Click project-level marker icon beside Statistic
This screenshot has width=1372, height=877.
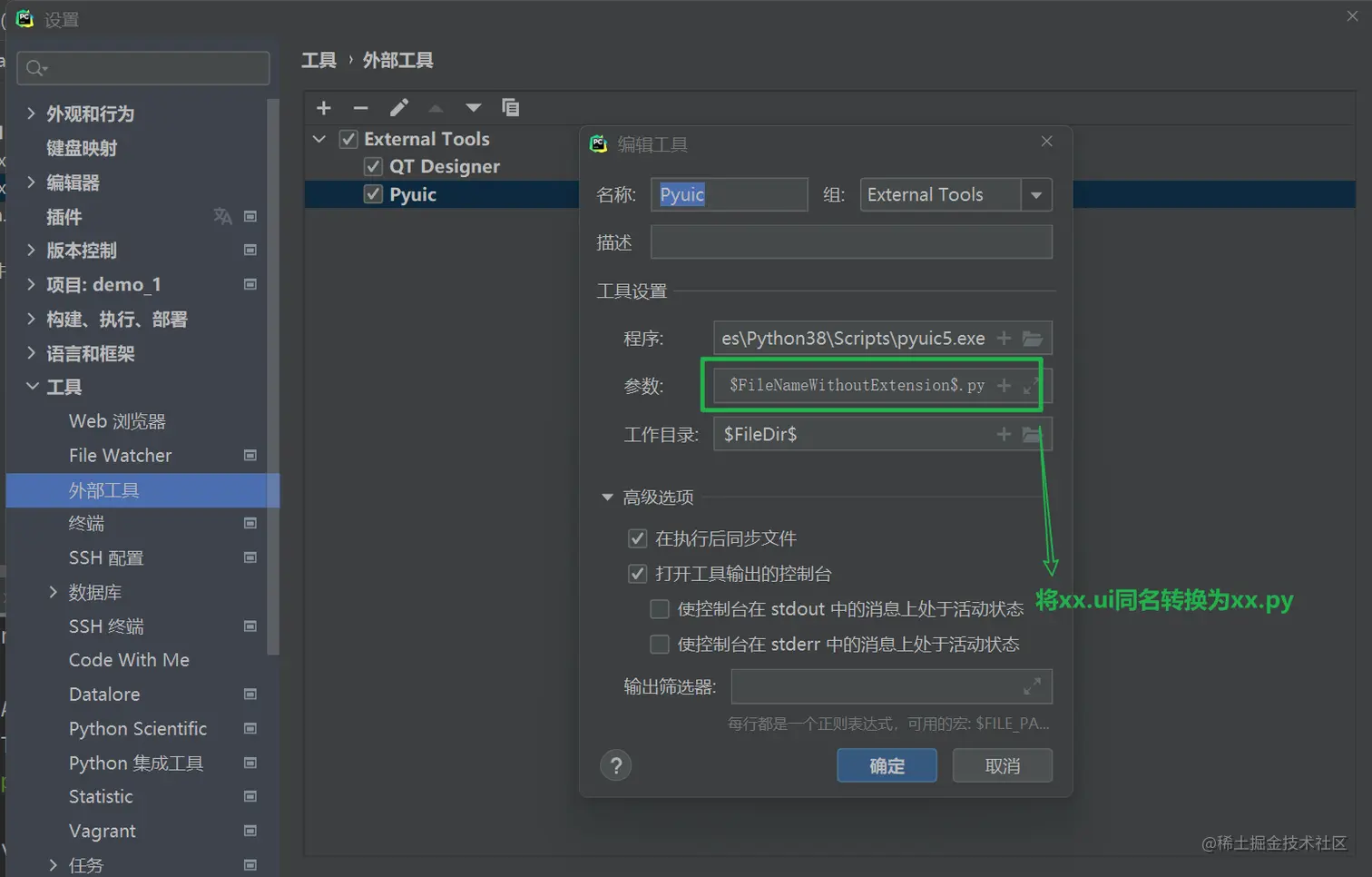(250, 796)
